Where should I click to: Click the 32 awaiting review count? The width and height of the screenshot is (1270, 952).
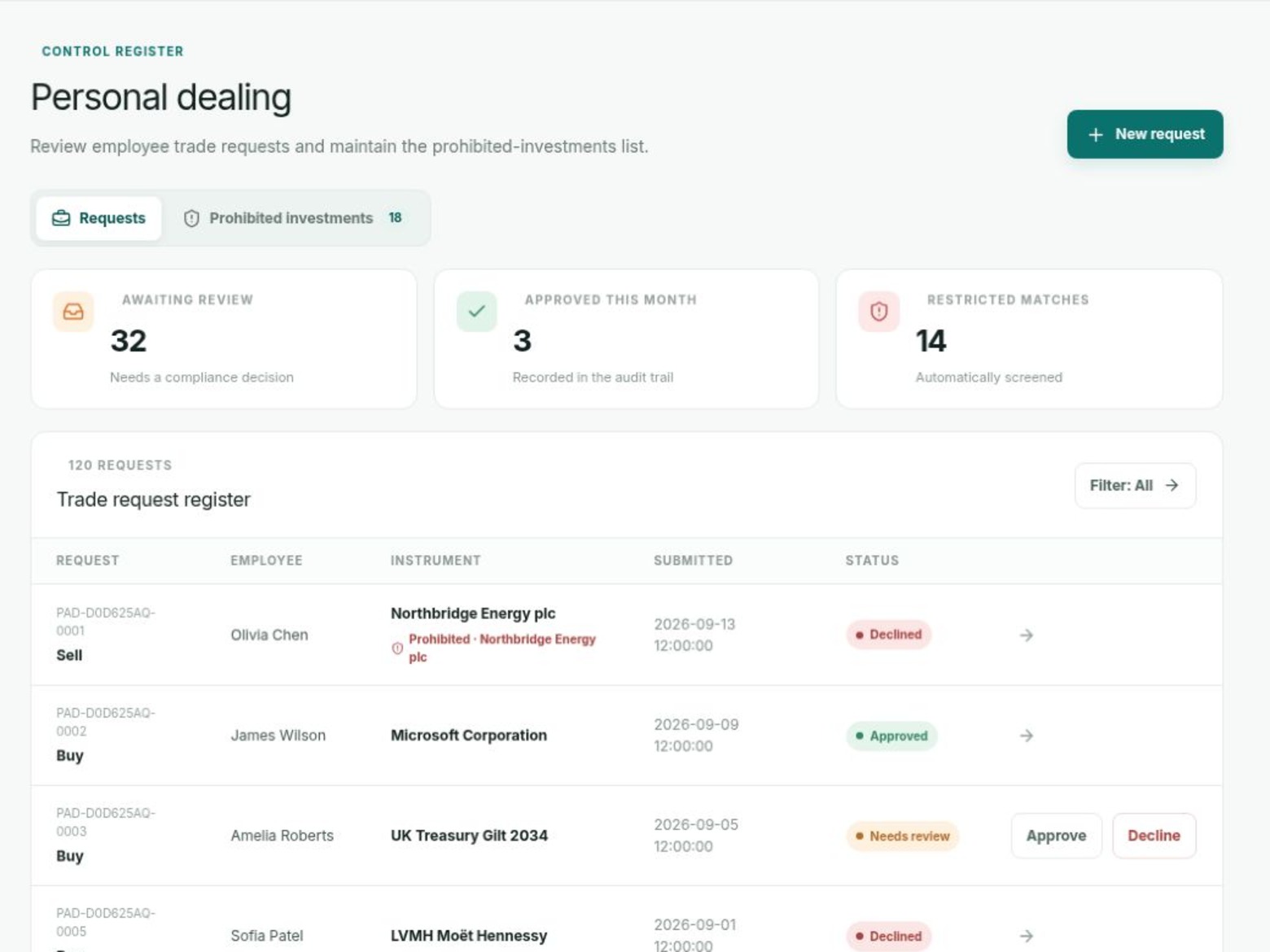coord(129,341)
